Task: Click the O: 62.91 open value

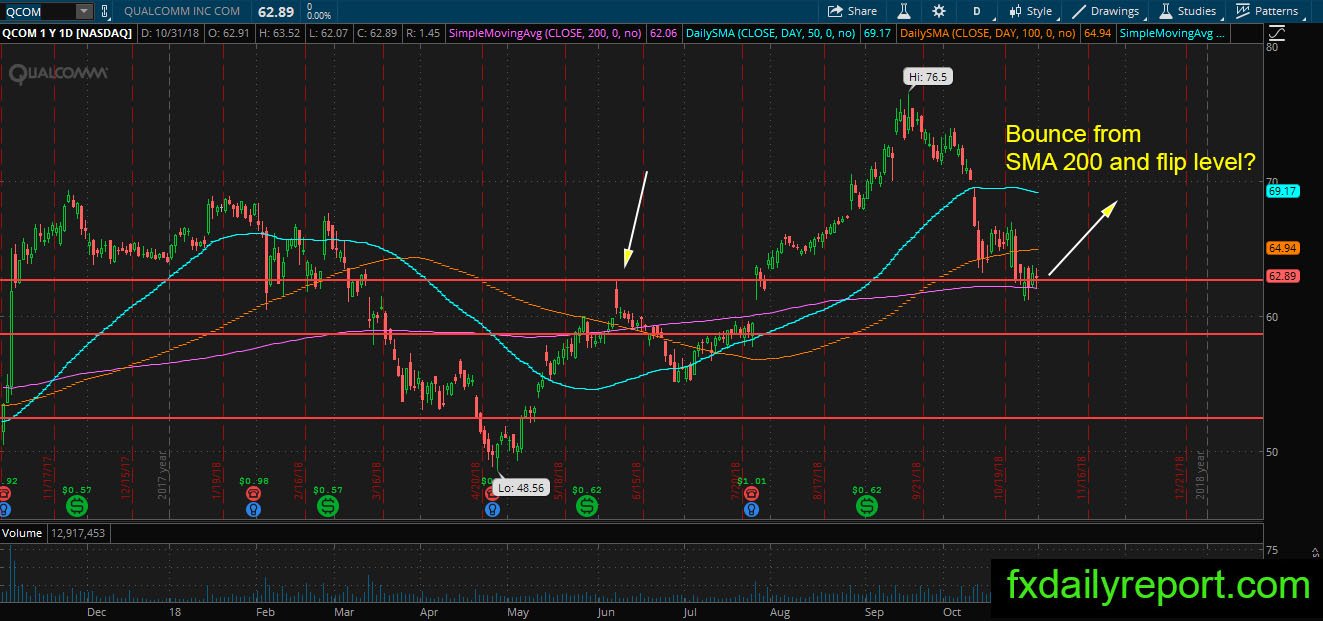Action: pos(227,34)
